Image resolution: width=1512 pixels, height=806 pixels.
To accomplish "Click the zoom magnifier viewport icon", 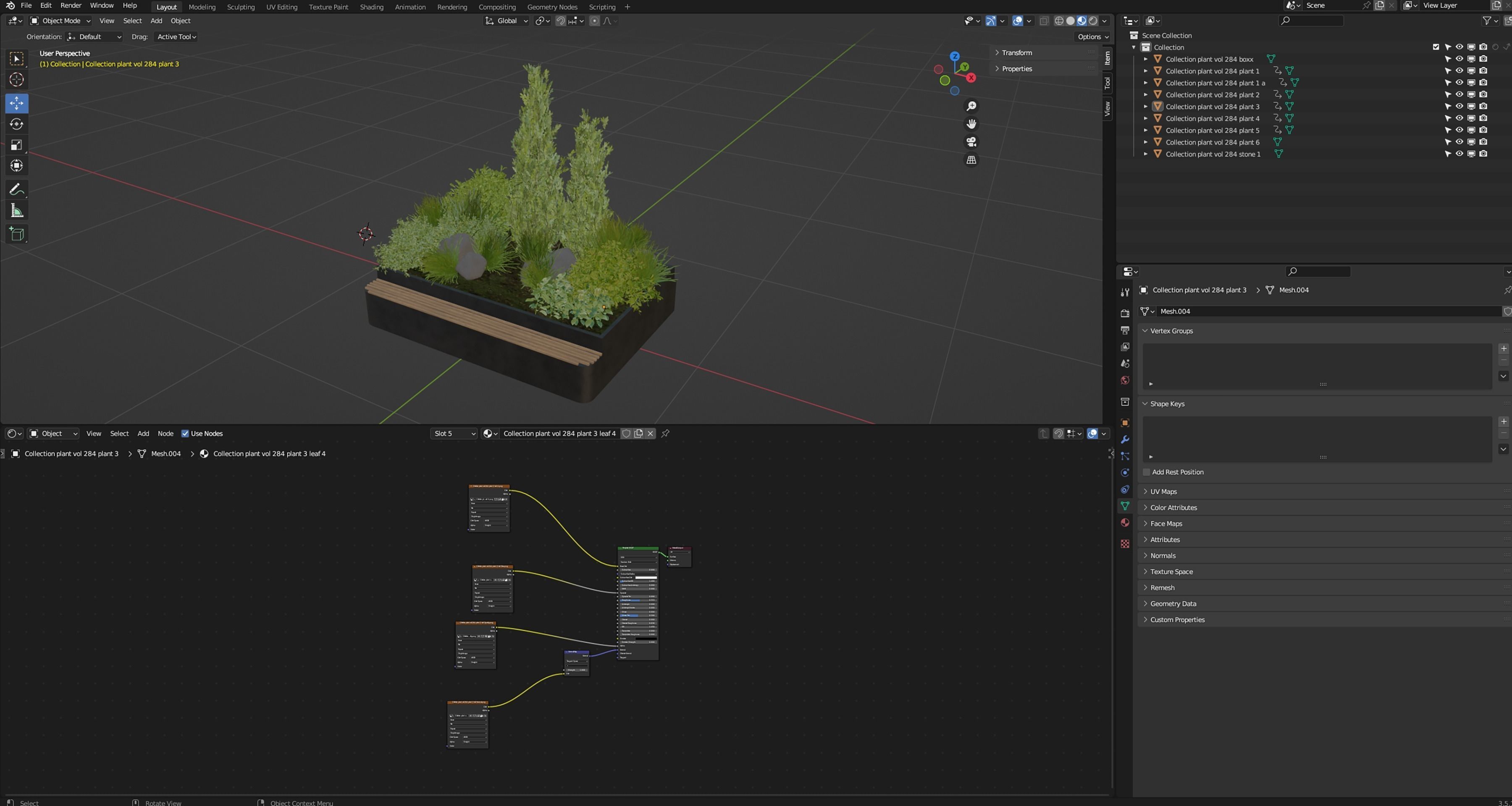I will 971,106.
